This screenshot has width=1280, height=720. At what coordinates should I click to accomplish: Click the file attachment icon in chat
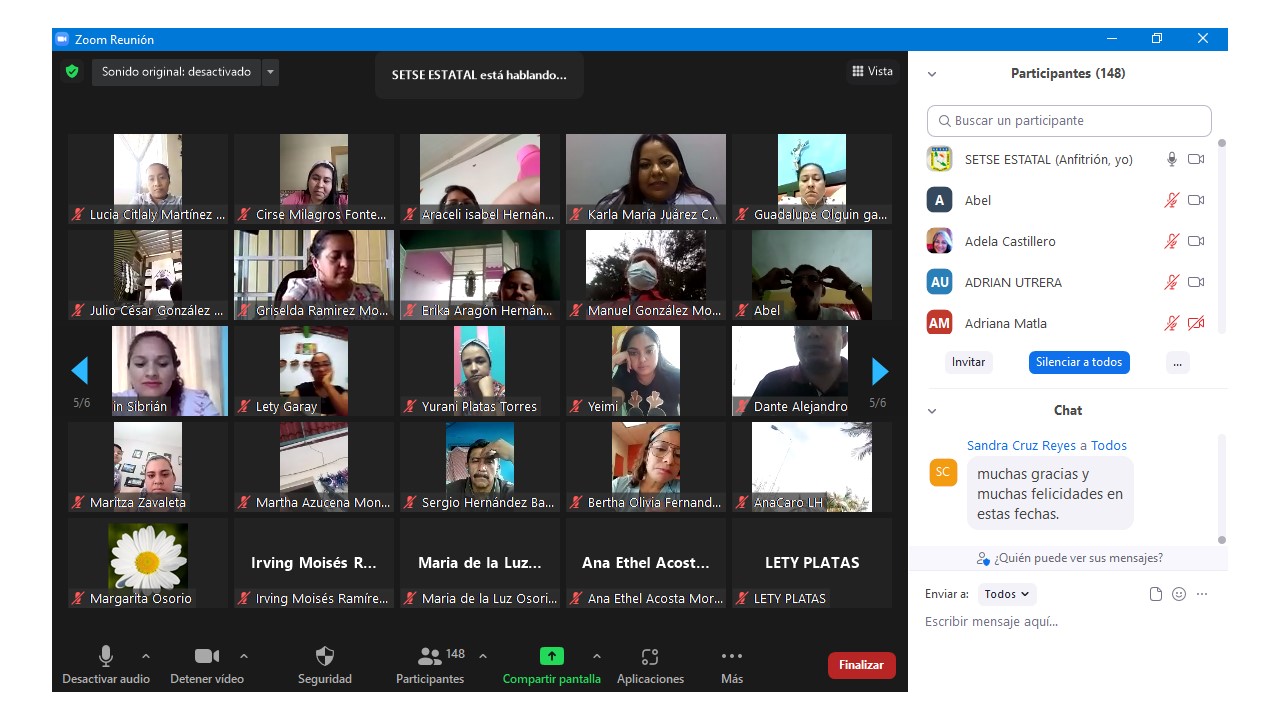point(1156,594)
